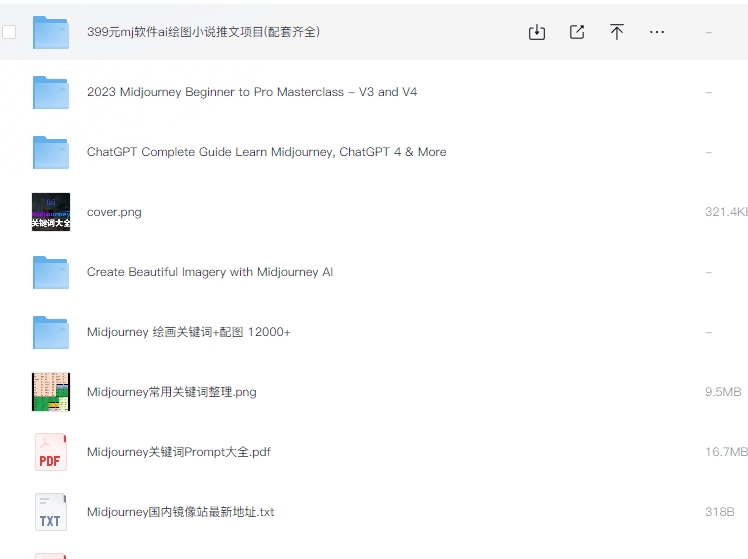Open ChatGPT Complete Guide Learn Midjourney folder name
The height and width of the screenshot is (559, 748).
267,152
